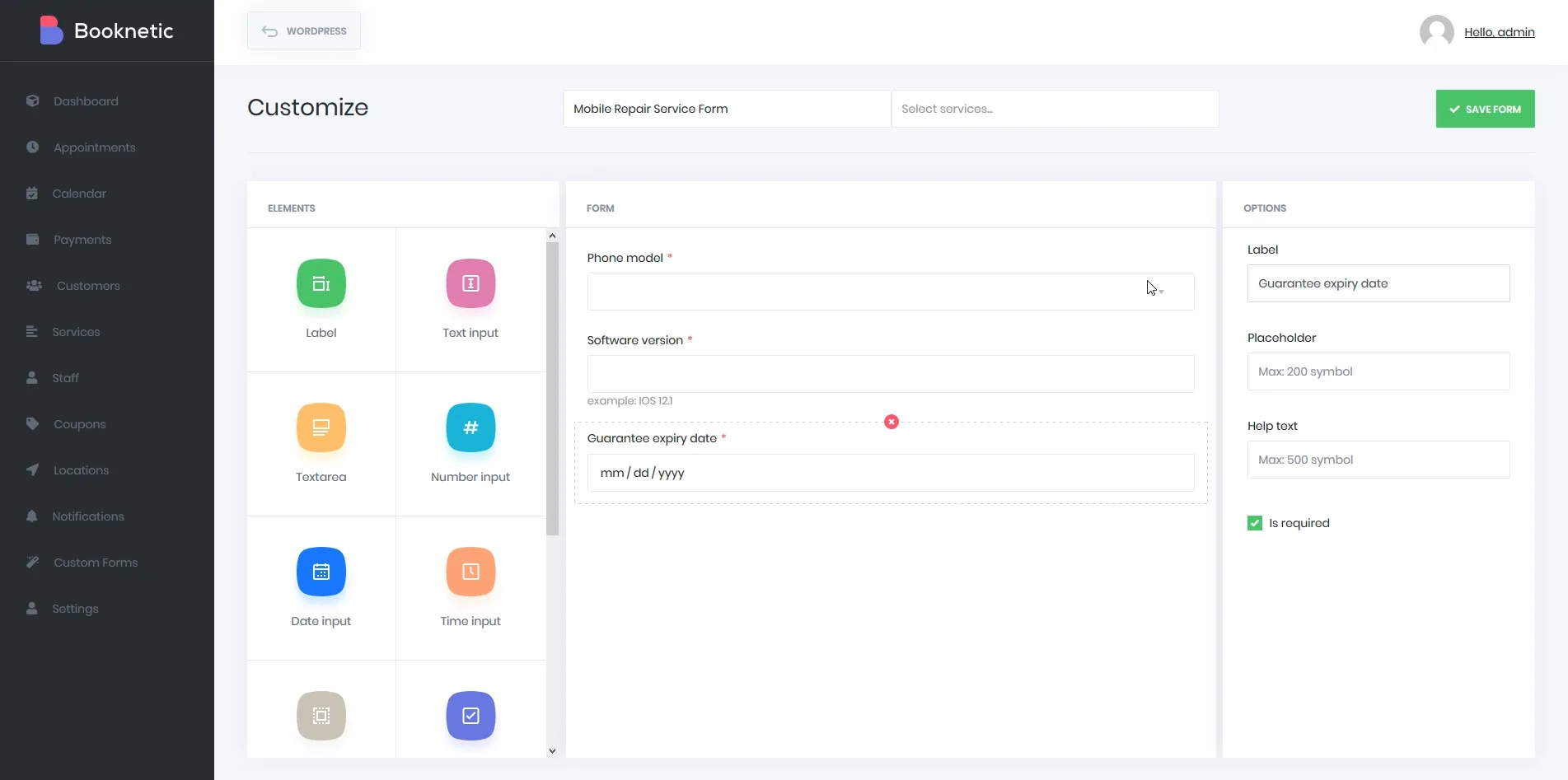The image size is (1568, 780).
Task: Remove the Guarantee expiry date field
Action: point(891,422)
